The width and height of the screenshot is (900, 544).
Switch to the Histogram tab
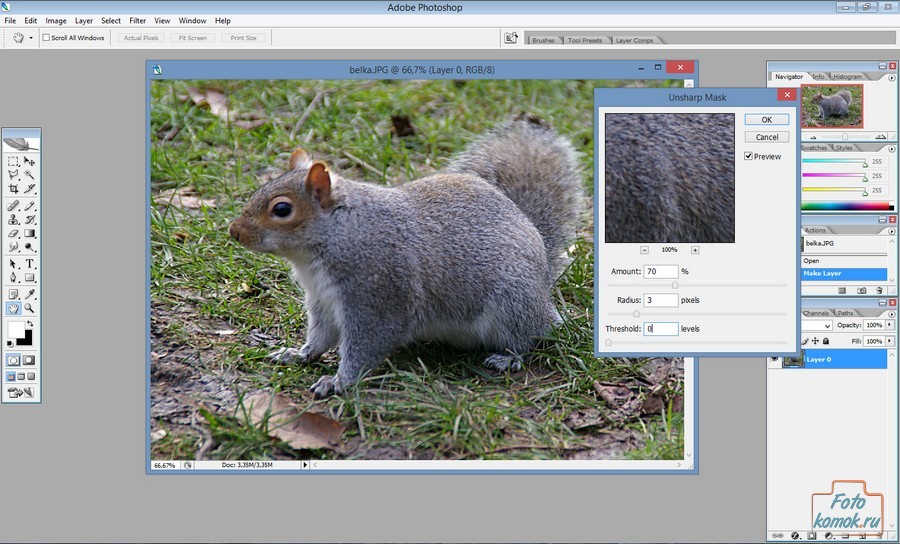click(x=847, y=76)
